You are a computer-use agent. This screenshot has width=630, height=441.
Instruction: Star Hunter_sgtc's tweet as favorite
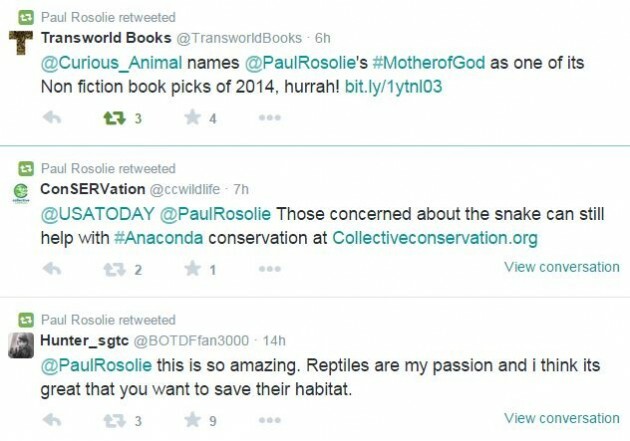(x=192, y=420)
